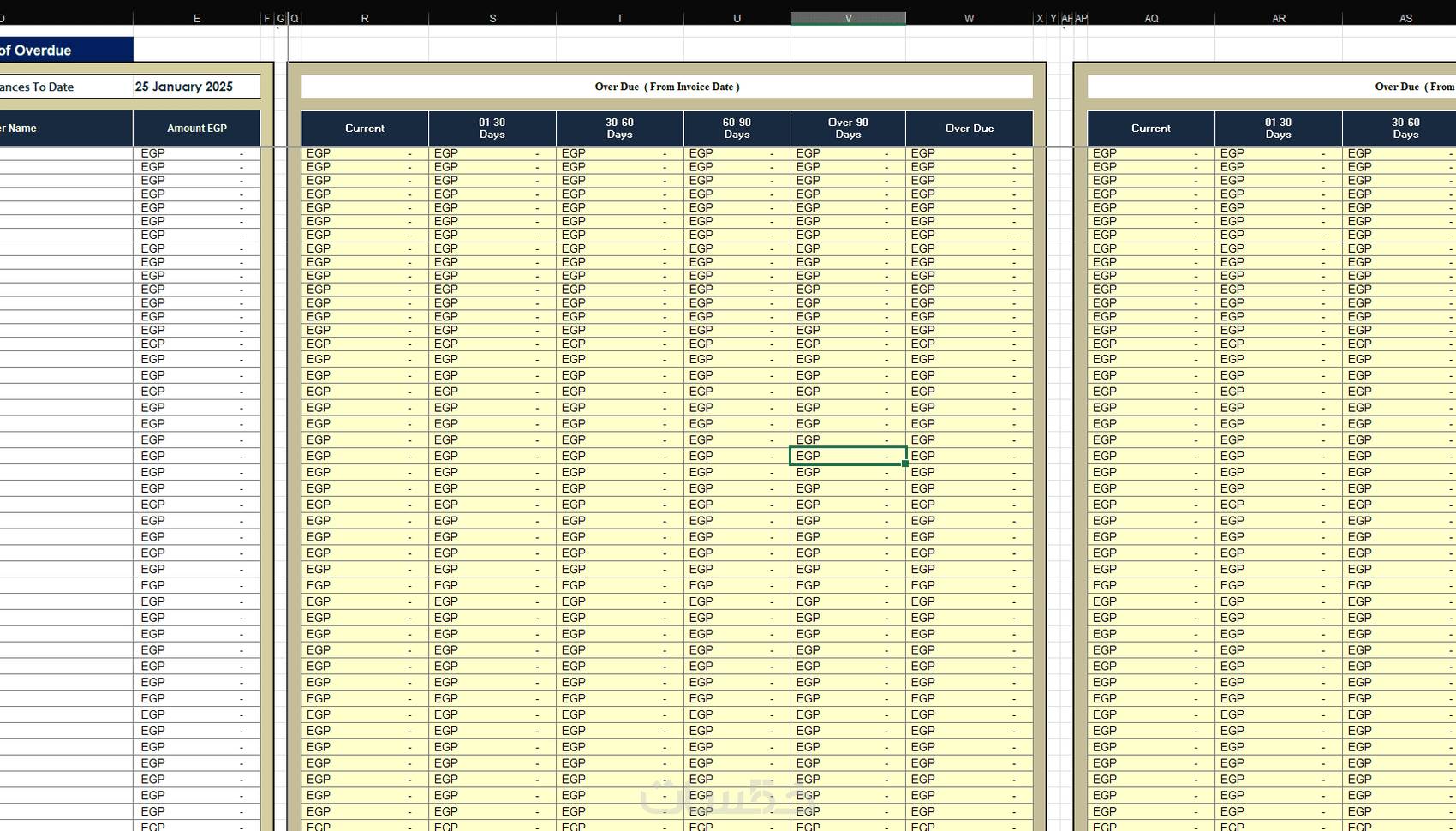Viewport: 1456px width, 831px height.
Task: Click the "Over Due" header in column W
Action: coord(970,129)
